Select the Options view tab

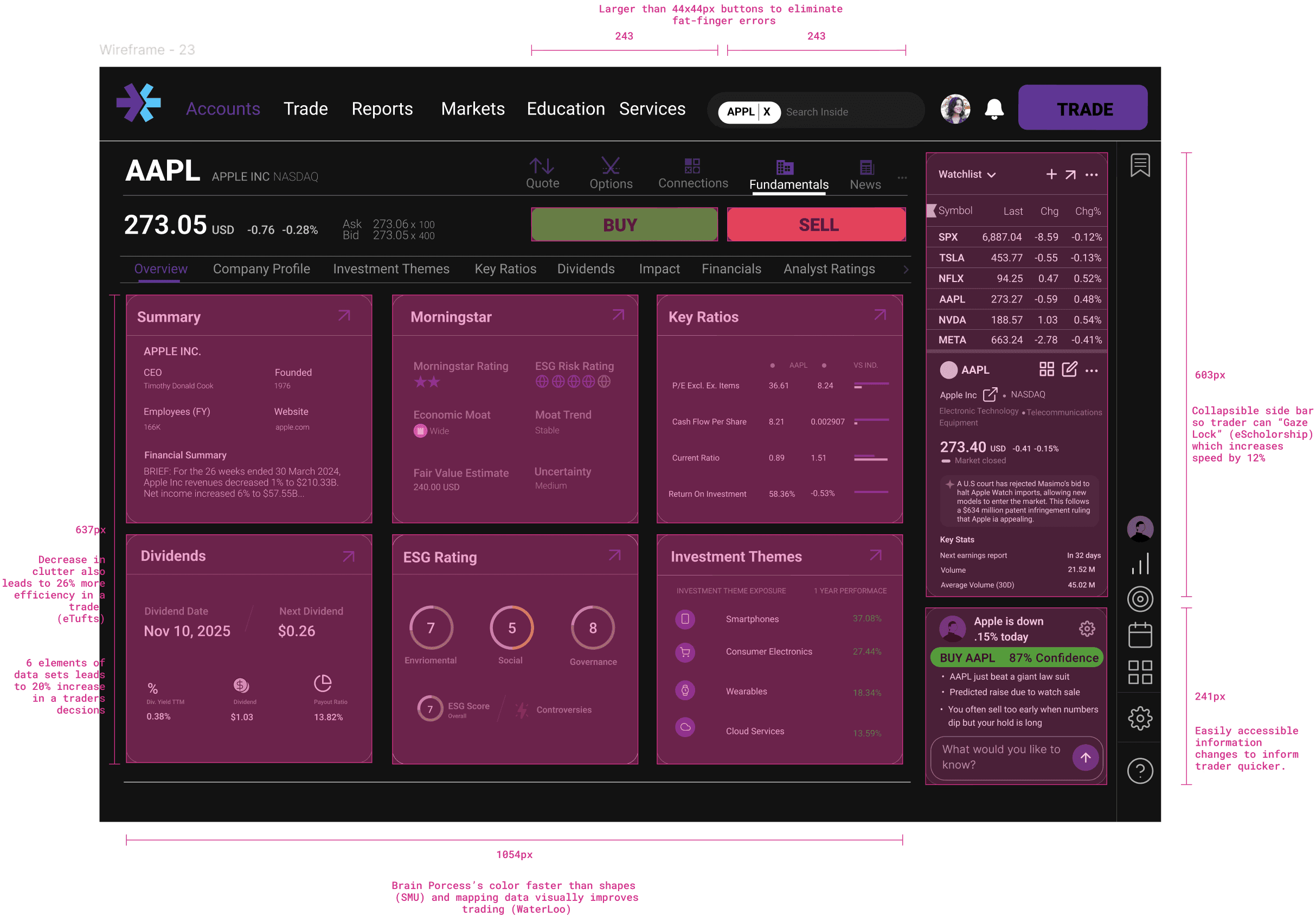tap(611, 173)
